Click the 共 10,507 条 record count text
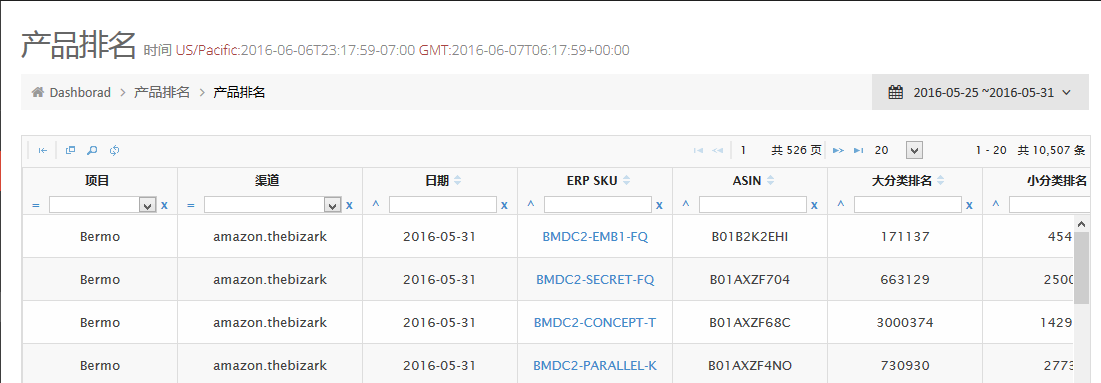 1052,150
